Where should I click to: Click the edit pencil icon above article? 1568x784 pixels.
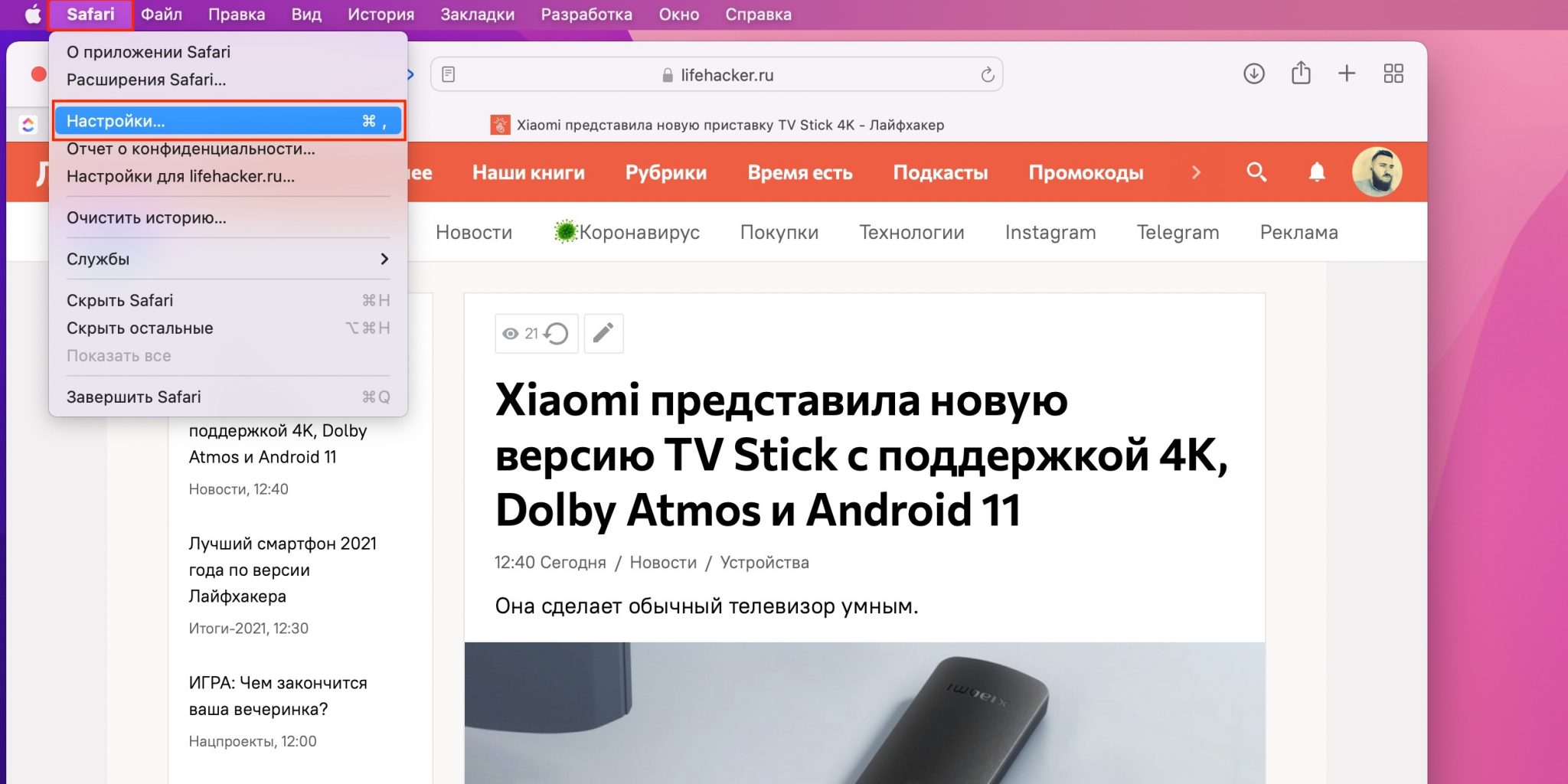(x=603, y=333)
